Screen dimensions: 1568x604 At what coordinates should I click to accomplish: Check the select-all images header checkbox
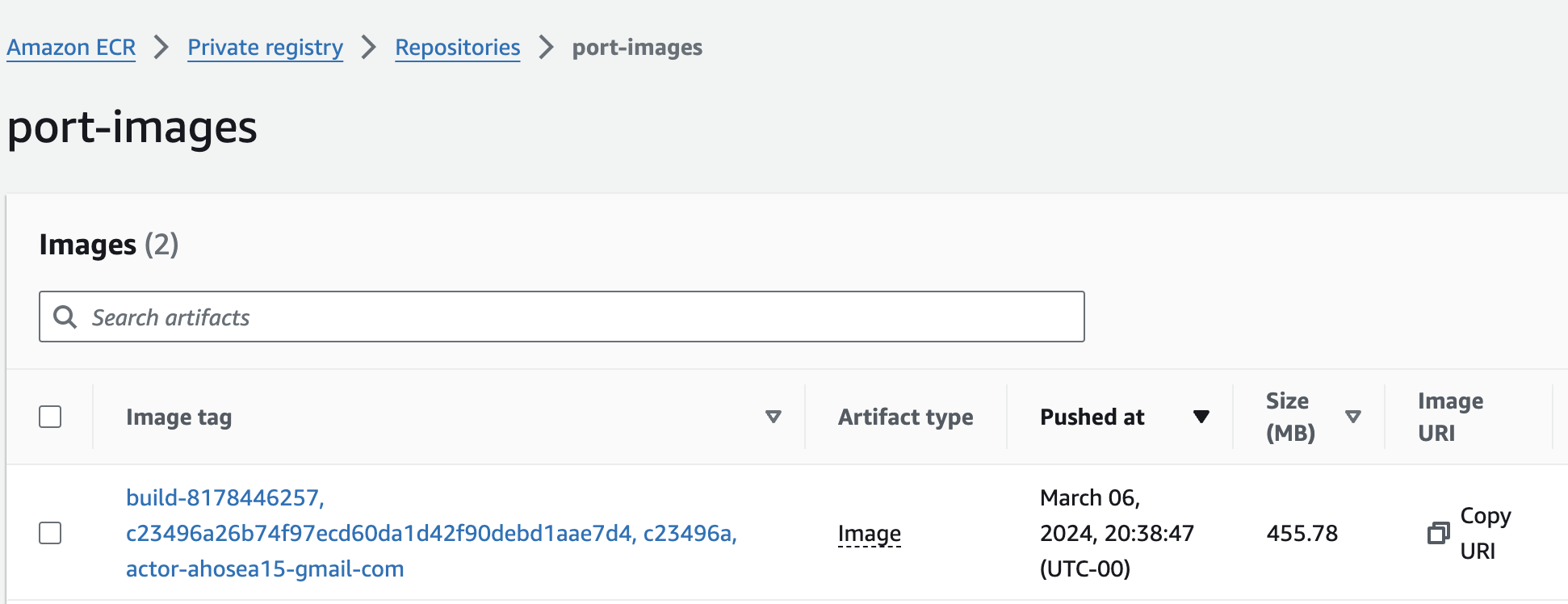click(50, 417)
